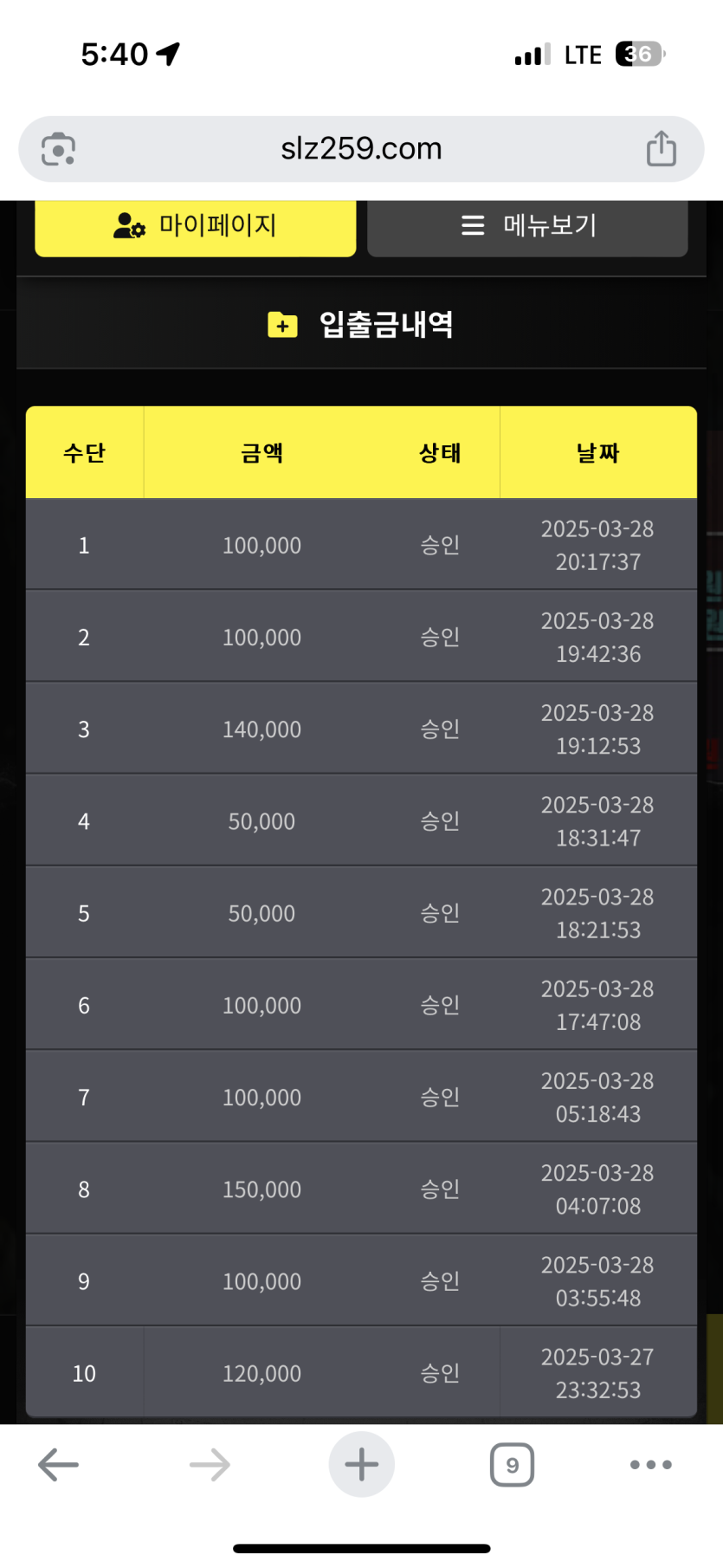Select row 10 amount 120,000
Viewport: 723px width, 1568px height.
[x=261, y=1373]
